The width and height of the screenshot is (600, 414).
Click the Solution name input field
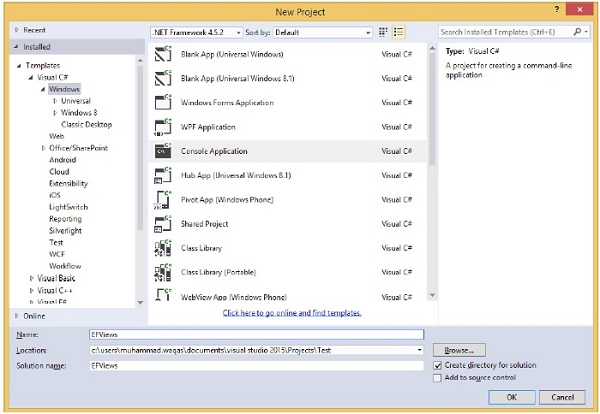[x=256, y=366]
